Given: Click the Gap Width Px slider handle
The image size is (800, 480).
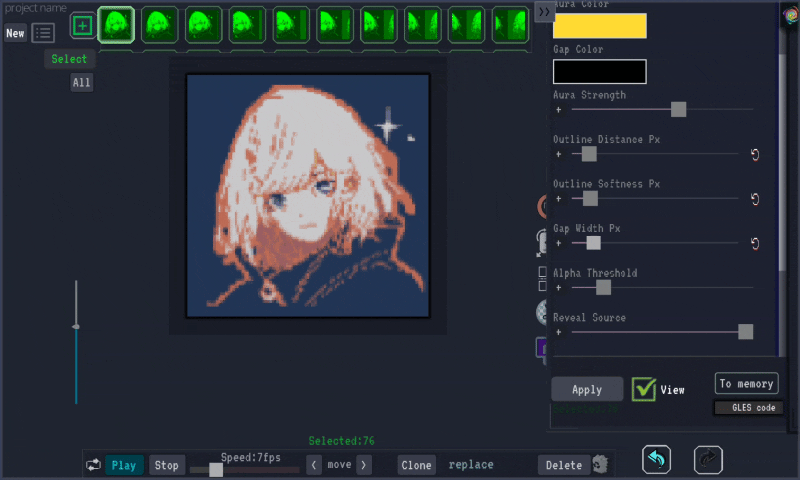Looking at the screenshot, I should [593, 243].
